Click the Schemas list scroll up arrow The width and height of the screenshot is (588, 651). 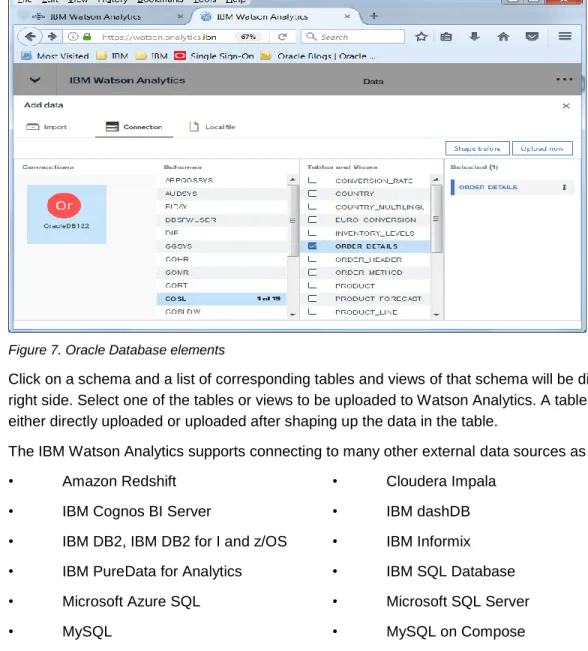click(292, 179)
